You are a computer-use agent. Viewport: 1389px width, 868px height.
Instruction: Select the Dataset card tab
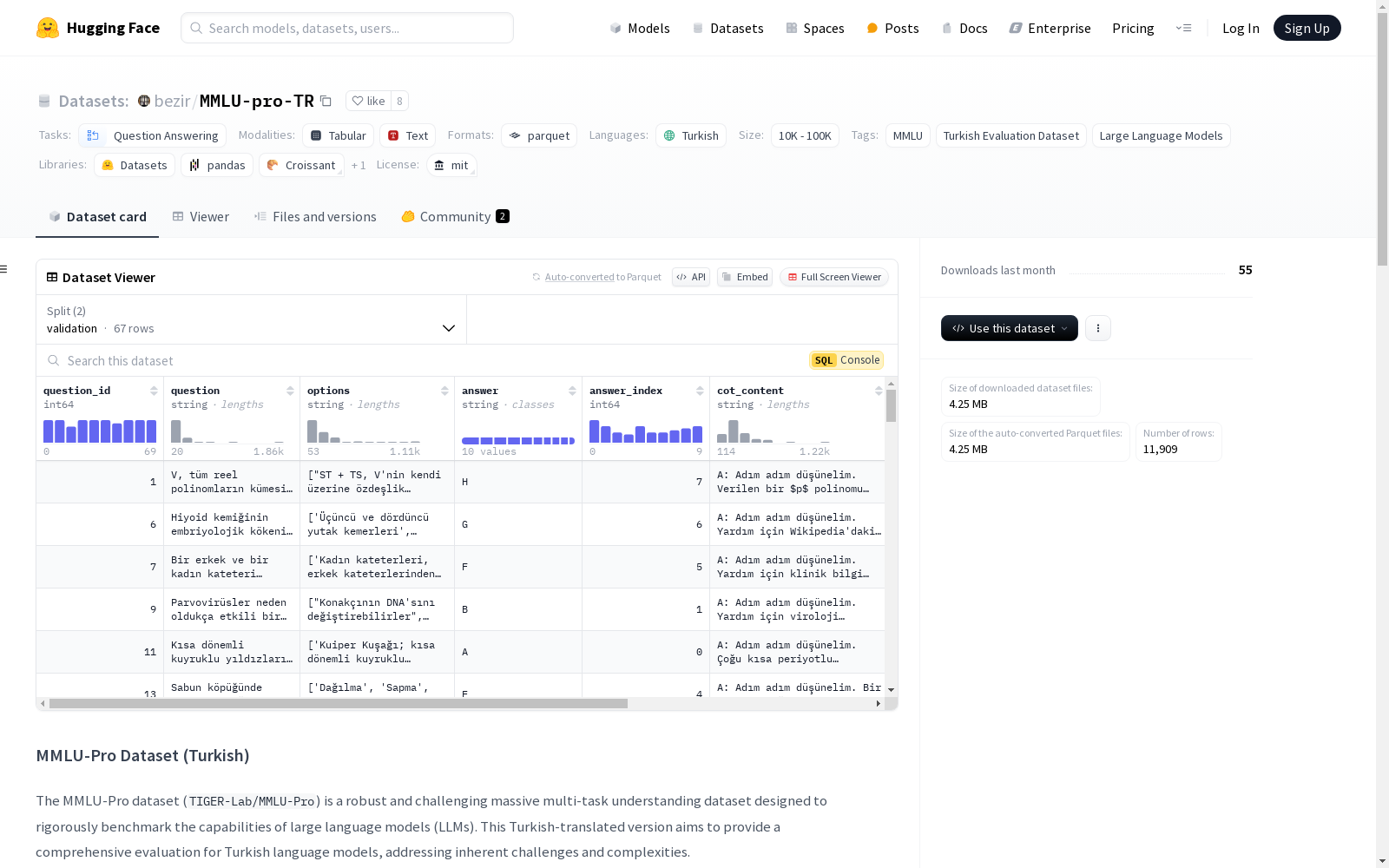97,216
